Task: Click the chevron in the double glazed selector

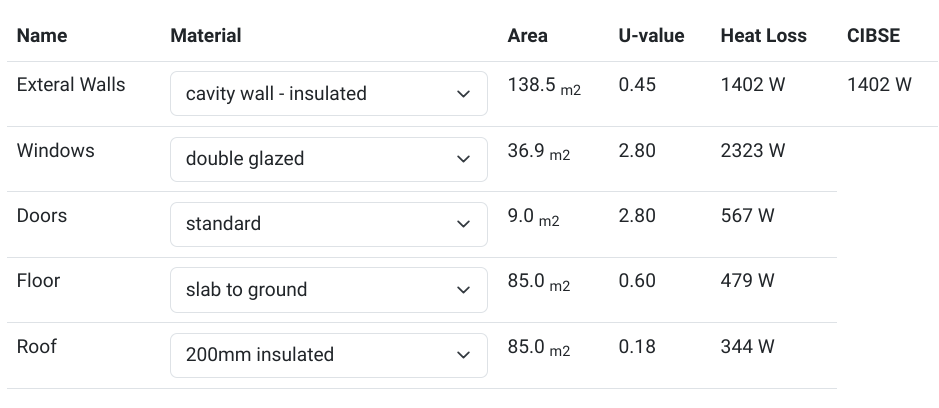Action: pyautogui.click(x=463, y=159)
